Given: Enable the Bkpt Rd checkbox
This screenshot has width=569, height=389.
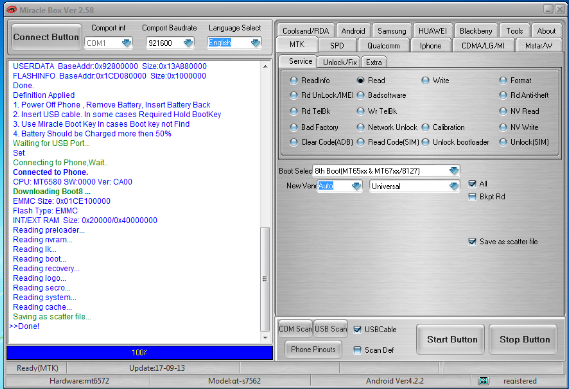Looking at the screenshot, I should [x=472, y=197].
